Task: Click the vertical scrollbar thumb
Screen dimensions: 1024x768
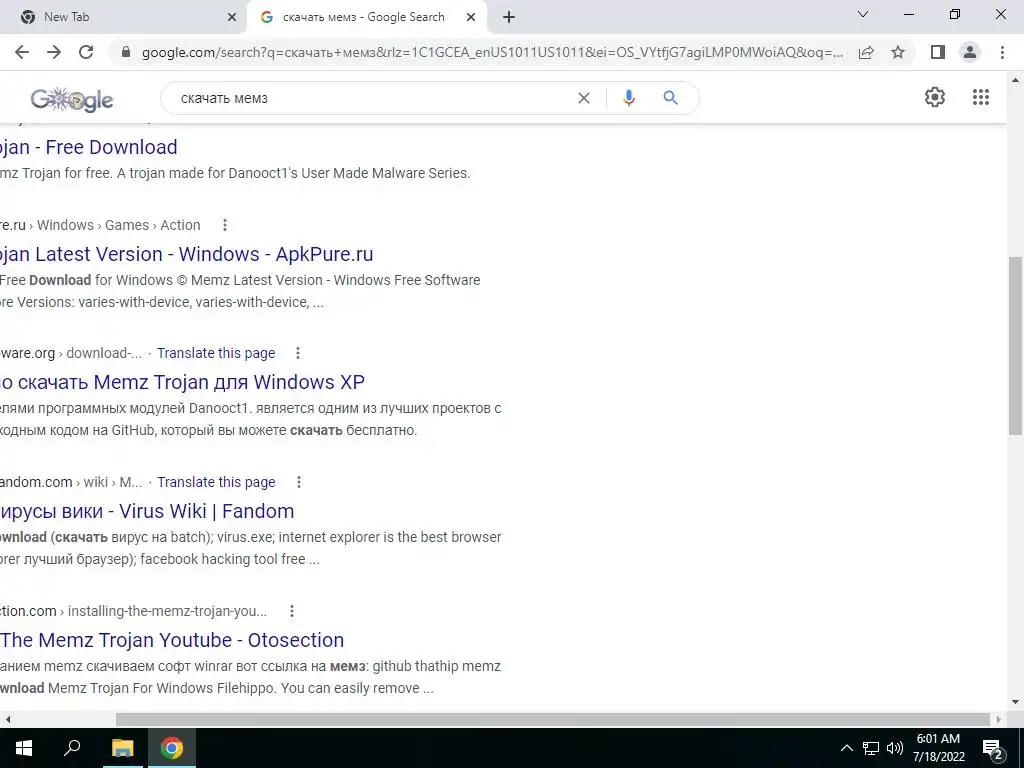Action: [1015, 345]
